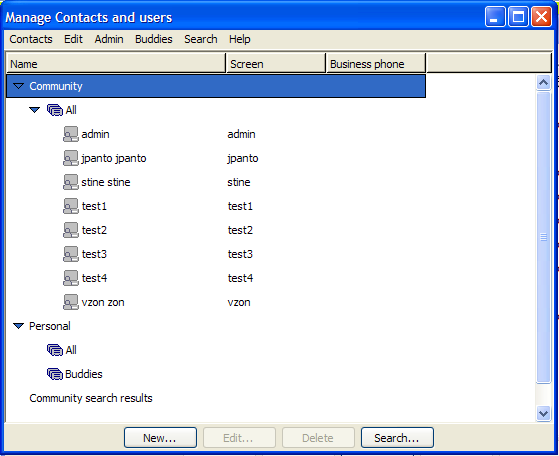Collapse the Personal tree node
Screen dimensions: 559x456
coord(18,326)
